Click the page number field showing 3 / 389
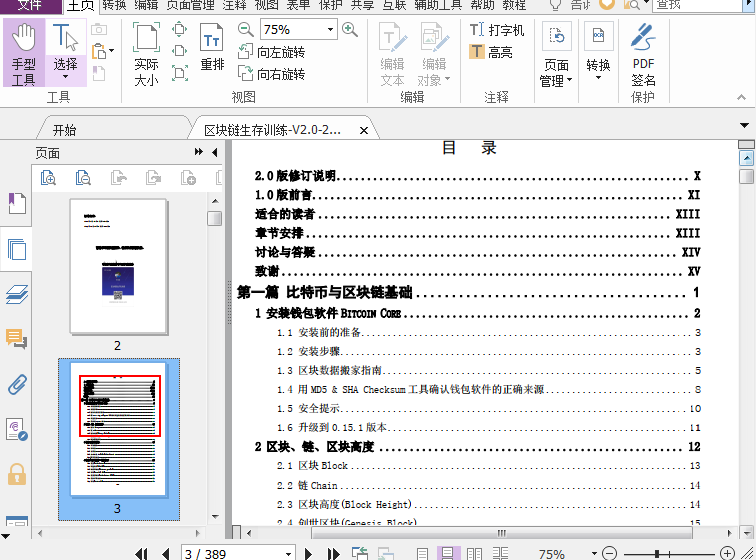 coord(238,553)
